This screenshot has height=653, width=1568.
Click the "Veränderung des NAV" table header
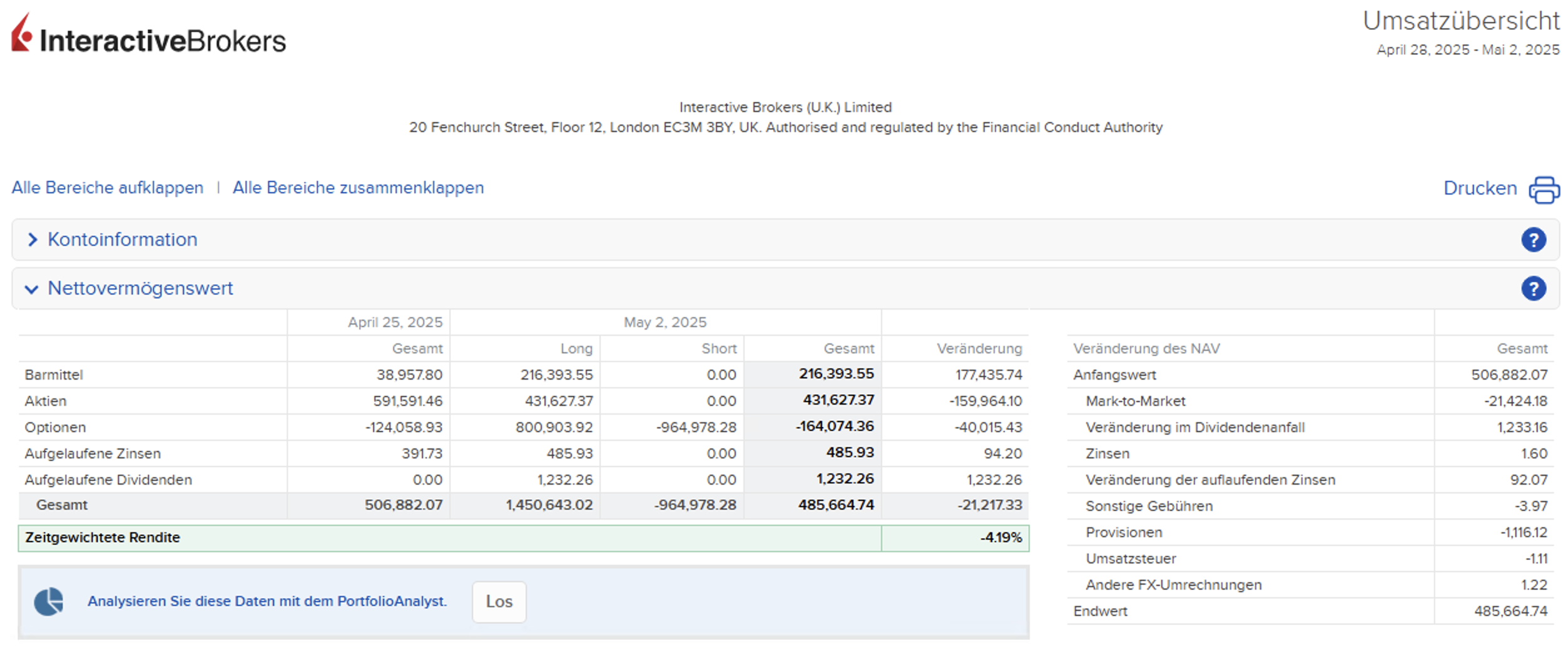[1146, 348]
